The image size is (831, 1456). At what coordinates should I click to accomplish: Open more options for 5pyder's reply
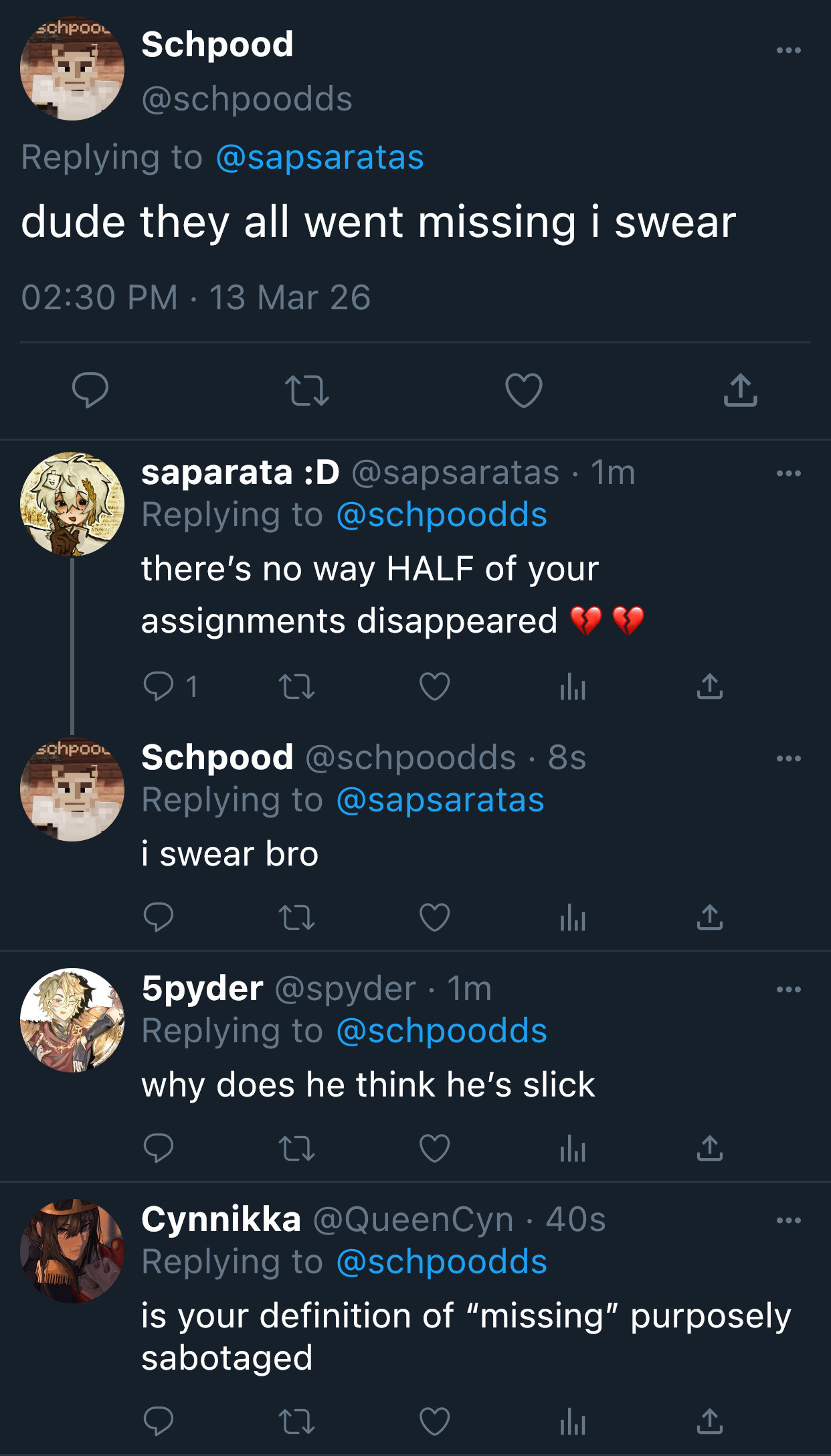click(x=789, y=989)
